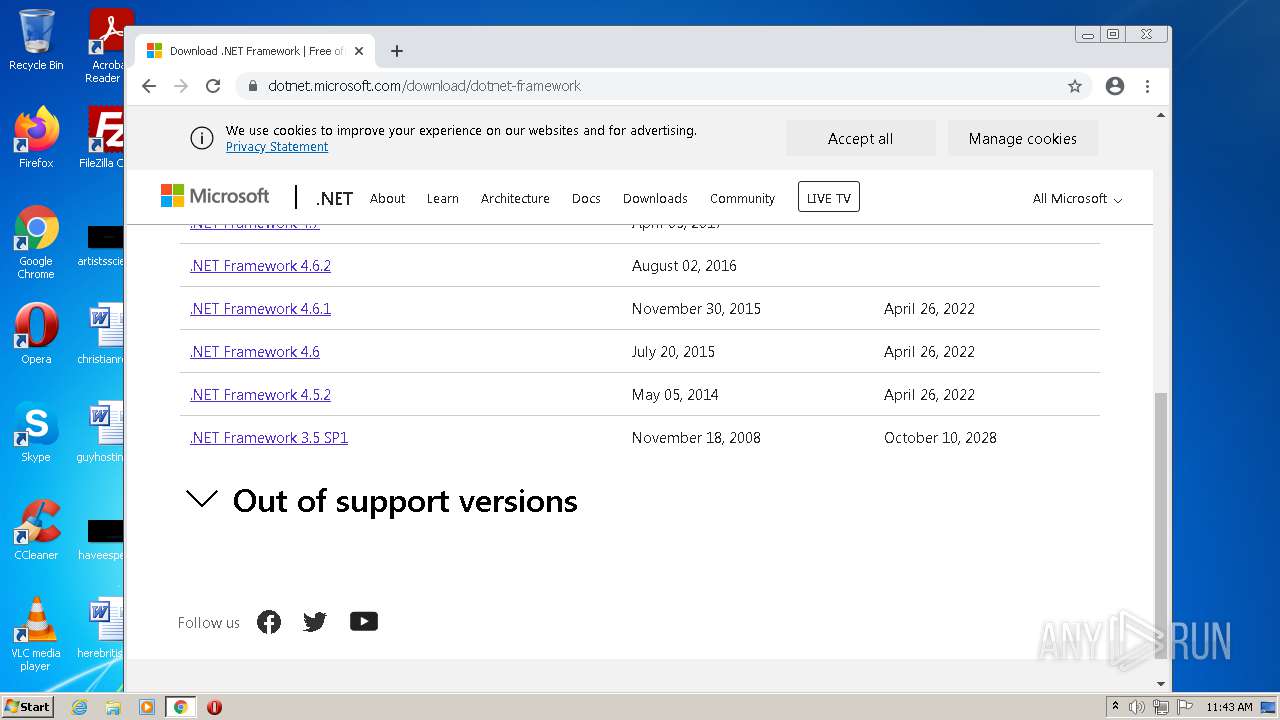The width and height of the screenshot is (1280, 720).
Task: Click the Chrome forward arrow
Action: tap(181, 86)
